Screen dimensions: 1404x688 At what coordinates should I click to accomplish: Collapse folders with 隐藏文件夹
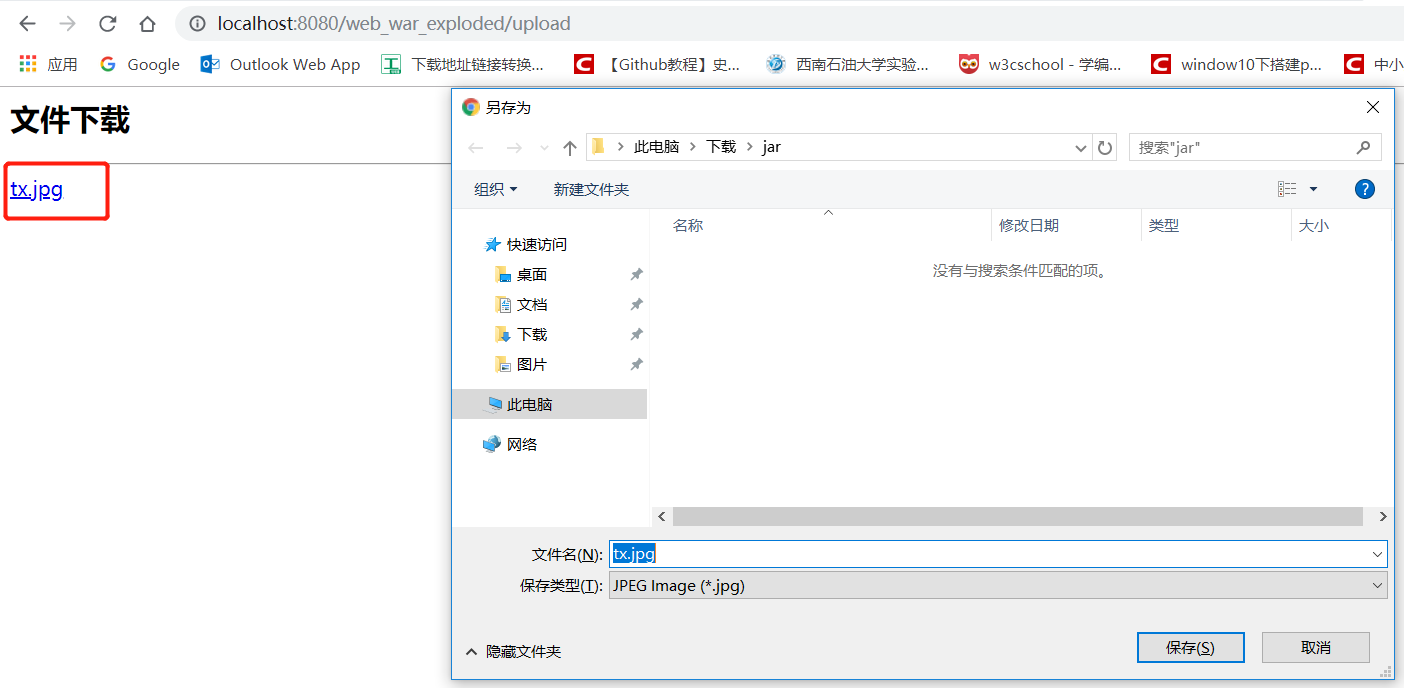514,651
